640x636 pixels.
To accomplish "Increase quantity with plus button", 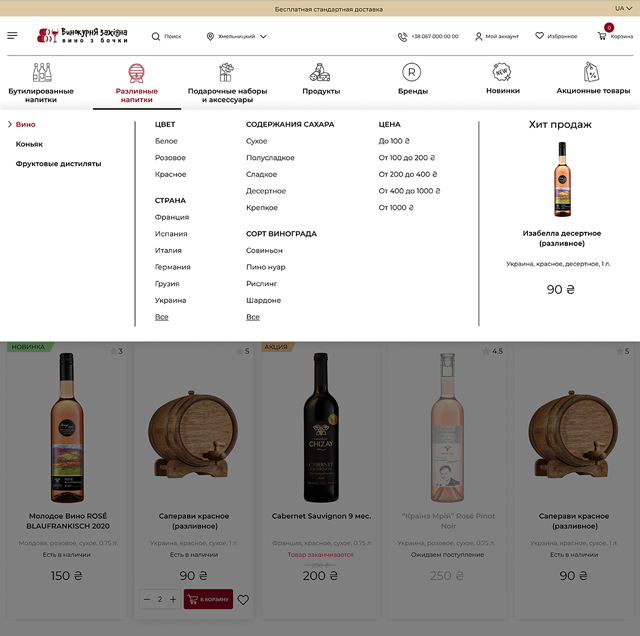I will pos(173,599).
